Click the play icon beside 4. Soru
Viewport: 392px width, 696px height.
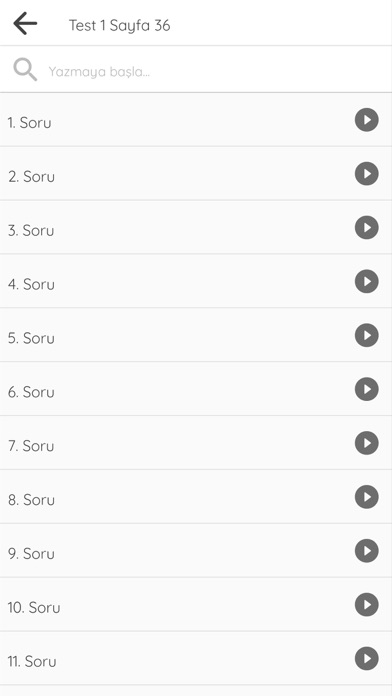click(x=366, y=281)
